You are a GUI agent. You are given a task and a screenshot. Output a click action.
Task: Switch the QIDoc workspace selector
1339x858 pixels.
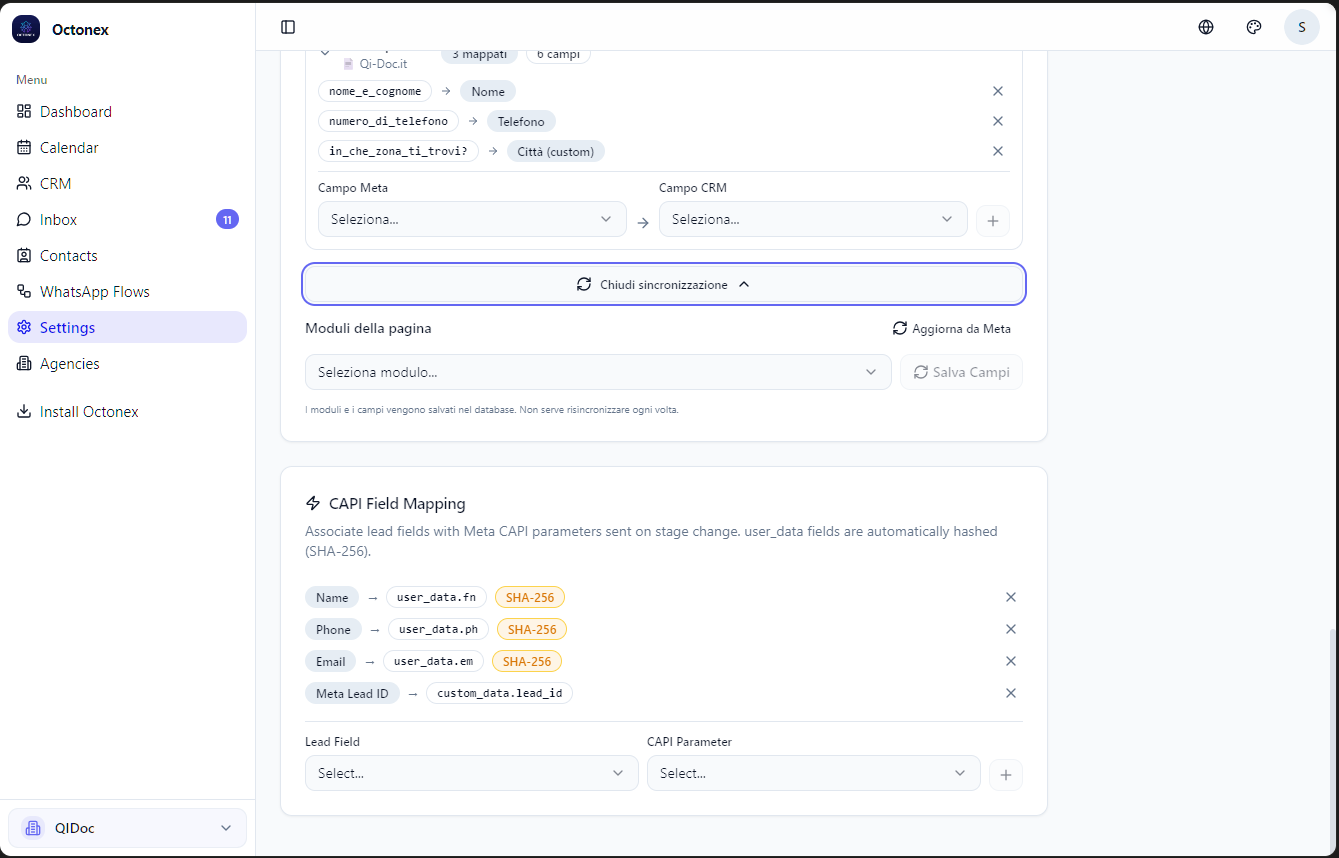point(127,828)
